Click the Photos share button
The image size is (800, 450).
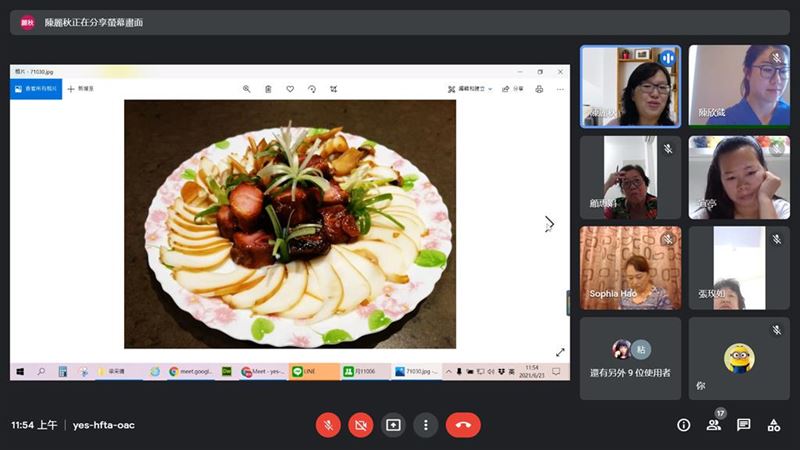point(513,89)
